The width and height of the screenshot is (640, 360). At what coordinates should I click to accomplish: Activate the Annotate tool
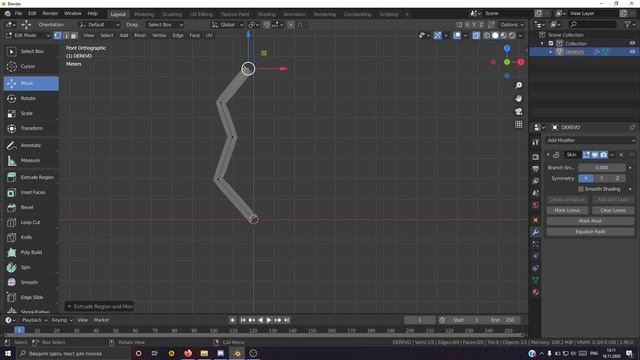(x=31, y=145)
